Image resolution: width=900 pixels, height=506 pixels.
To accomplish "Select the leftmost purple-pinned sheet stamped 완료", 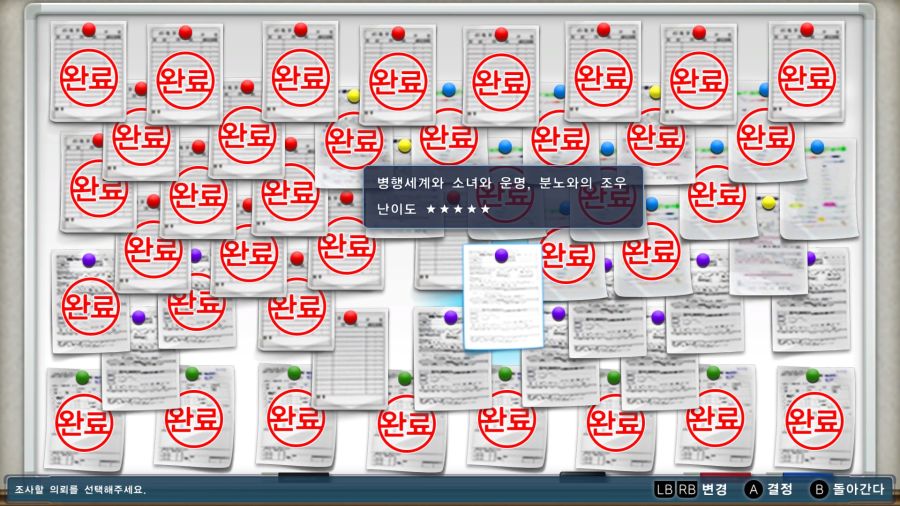I will coord(89,302).
